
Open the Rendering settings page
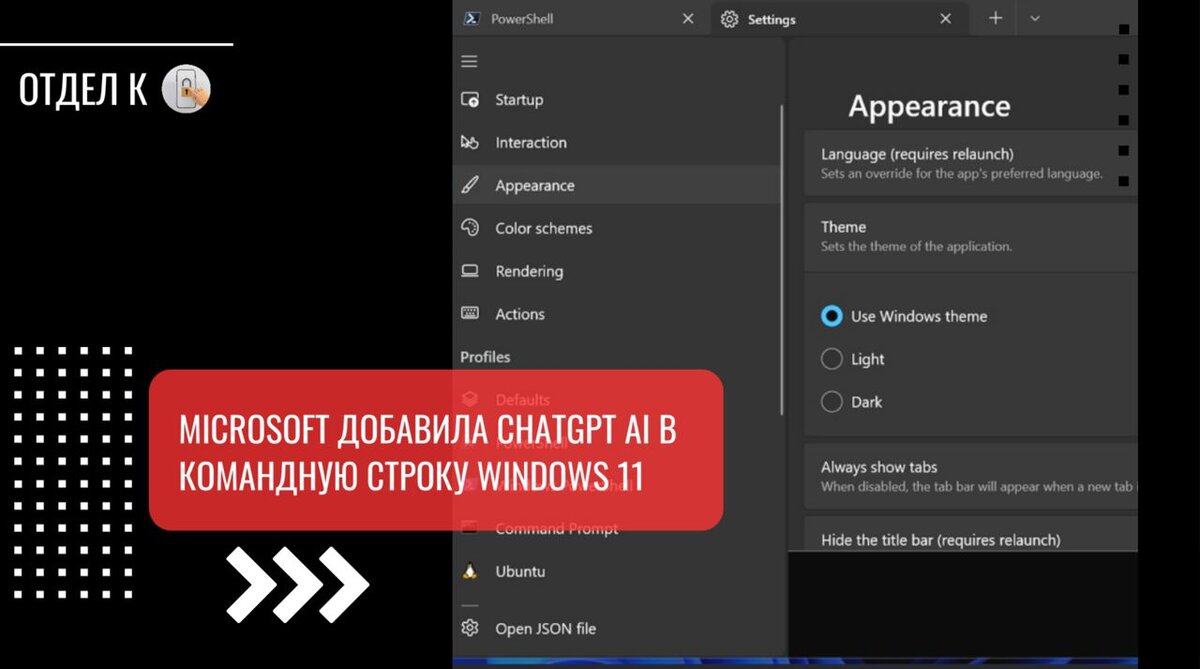click(x=616, y=271)
